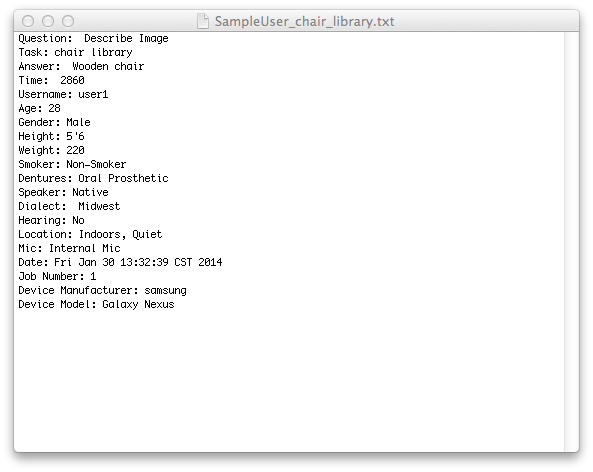Click the Location: Indoors, Quiet line
Screen dimensions: 593x472
tap(90, 234)
